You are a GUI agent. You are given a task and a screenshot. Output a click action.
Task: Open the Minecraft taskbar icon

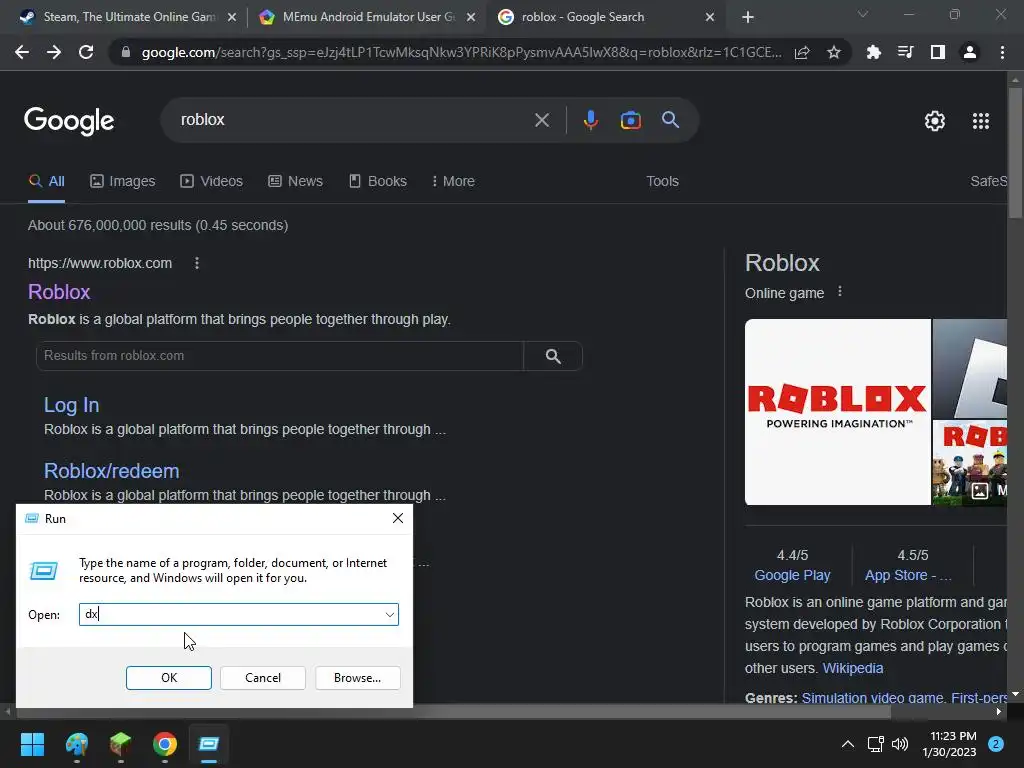point(120,744)
